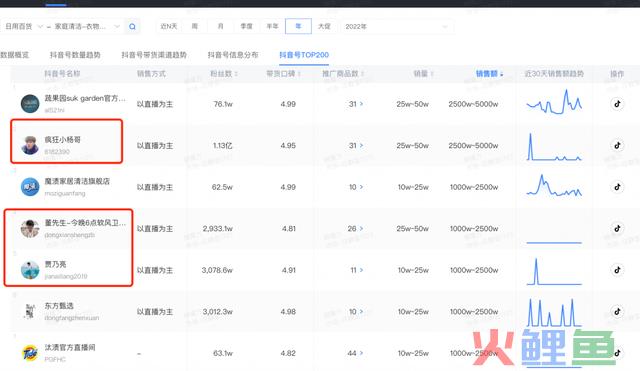Image resolution: width=640 pixels, height=371 pixels.
Task: Open 家庭清洁-衣物 subcategory dropdown
Action: coord(87,27)
